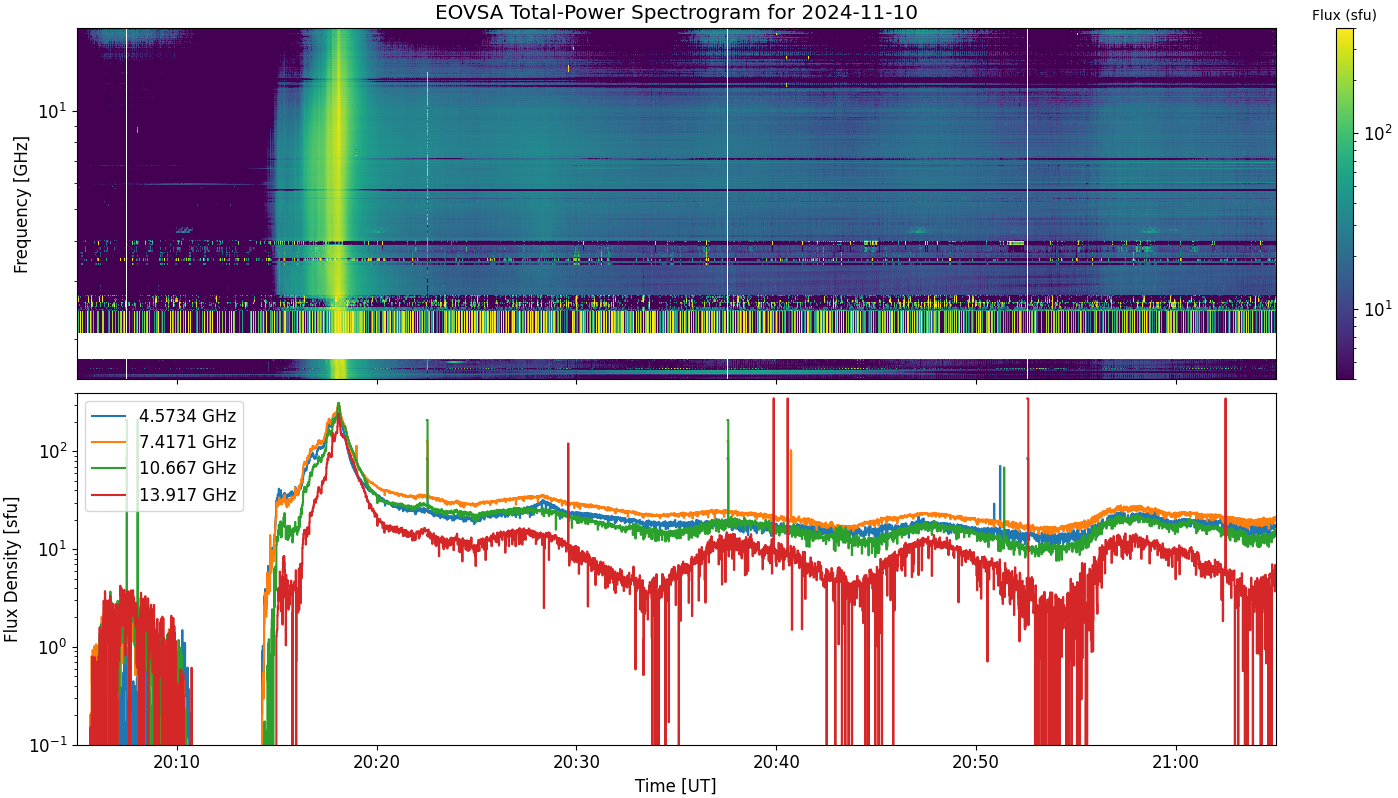Select the 7.4171 GHz legend entry

[x=165, y=442]
